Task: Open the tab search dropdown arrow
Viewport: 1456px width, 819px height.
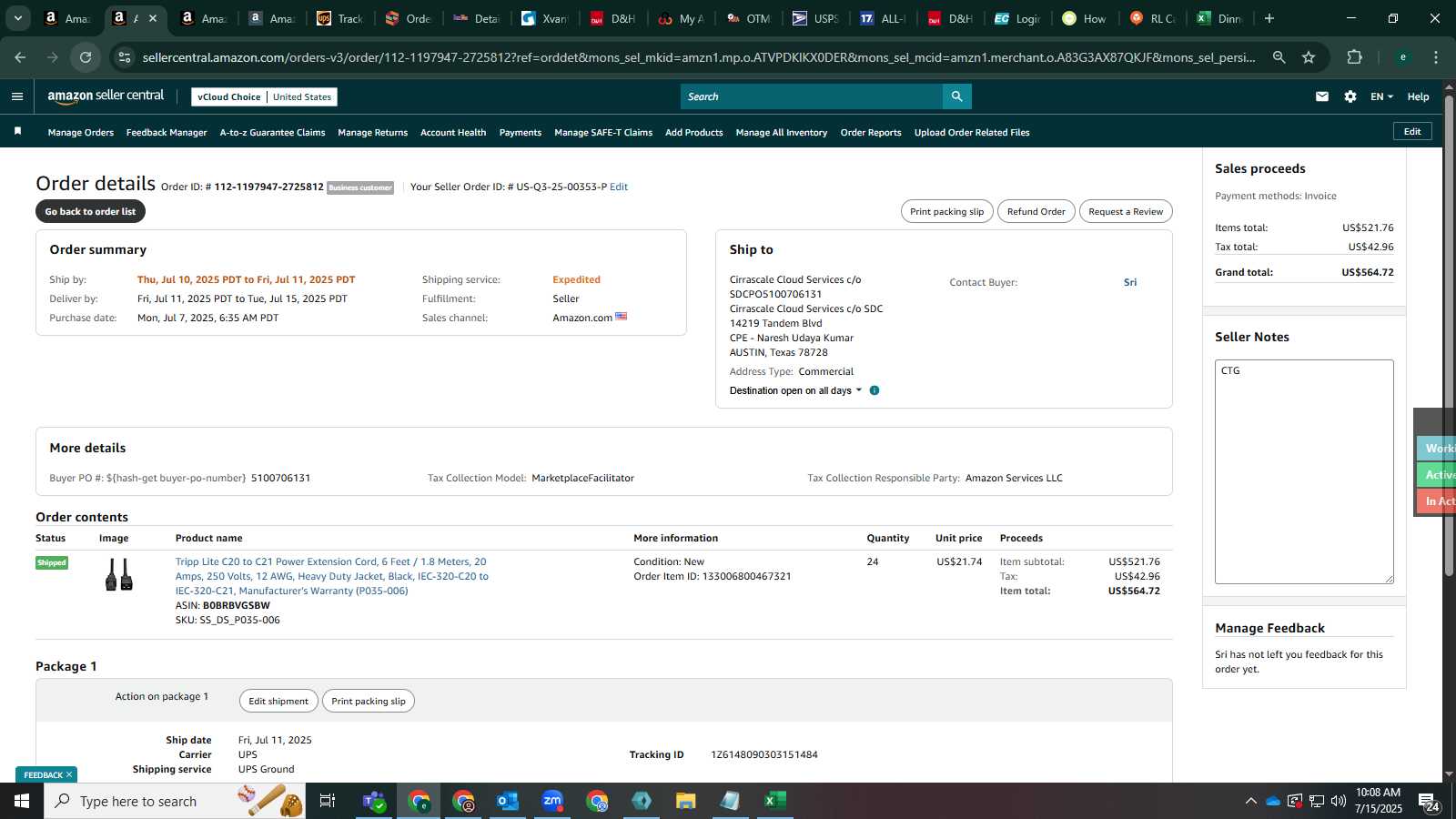Action: (17, 18)
